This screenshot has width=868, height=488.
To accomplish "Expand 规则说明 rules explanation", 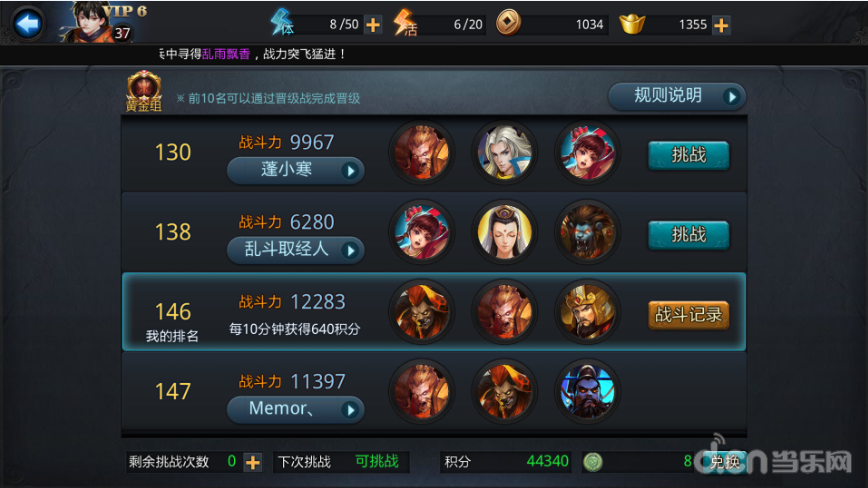I will pos(677,96).
